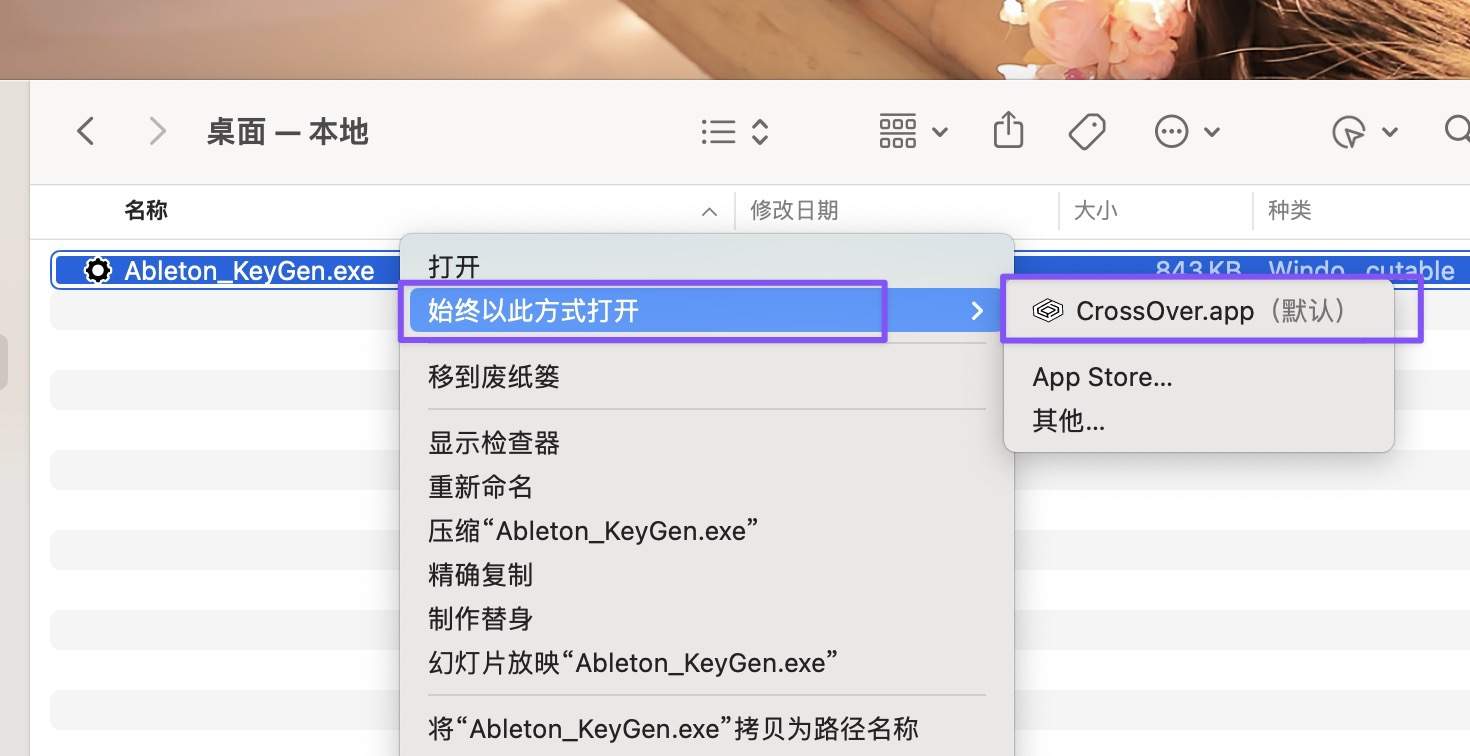This screenshot has width=1470, height=756.
Task: Click the Tags icon in the toolbar
Action: pyautogui.click(x=1087, y=130)
